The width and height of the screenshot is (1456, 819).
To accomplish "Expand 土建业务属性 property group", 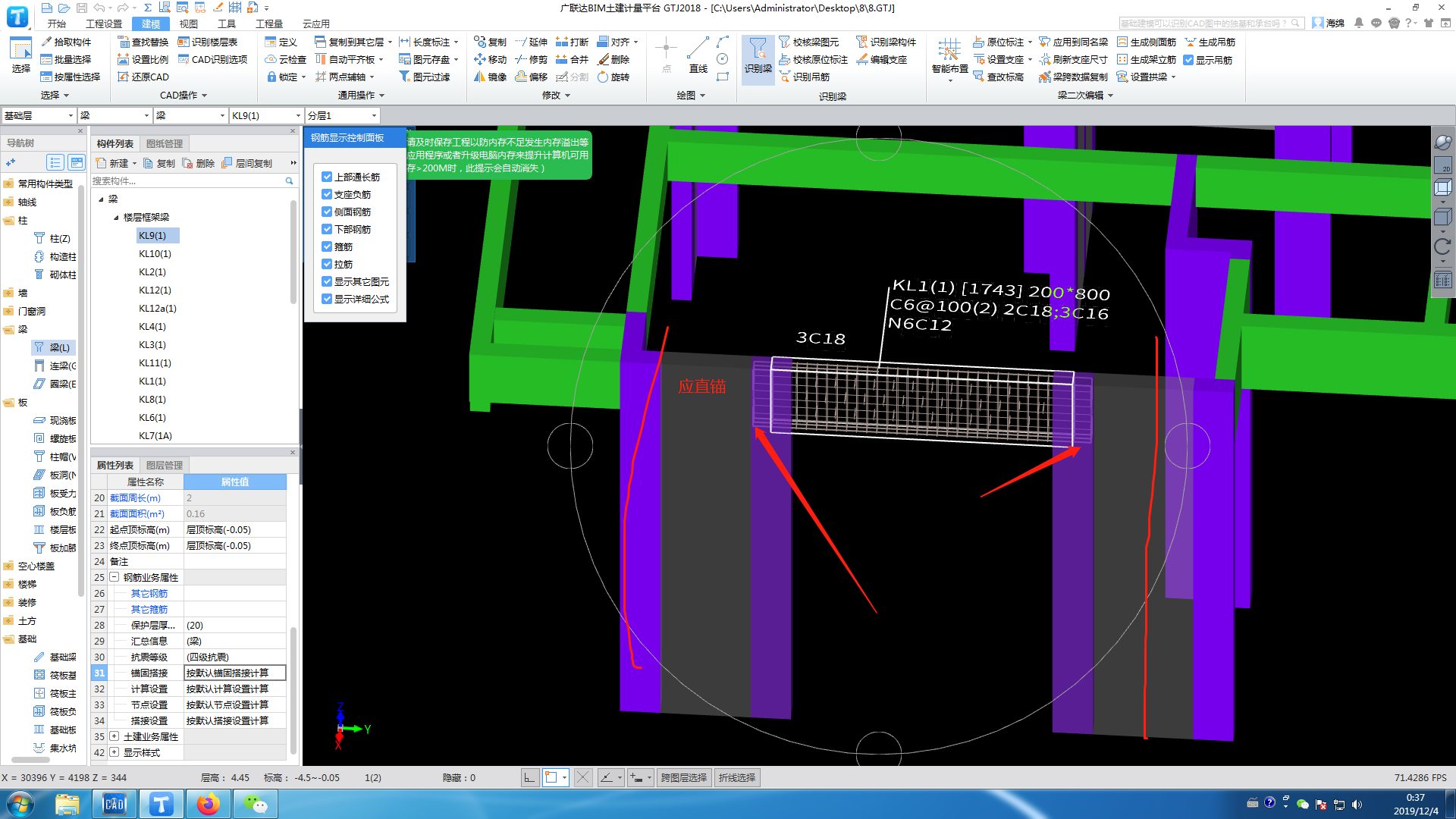I will tap(114, 736).
